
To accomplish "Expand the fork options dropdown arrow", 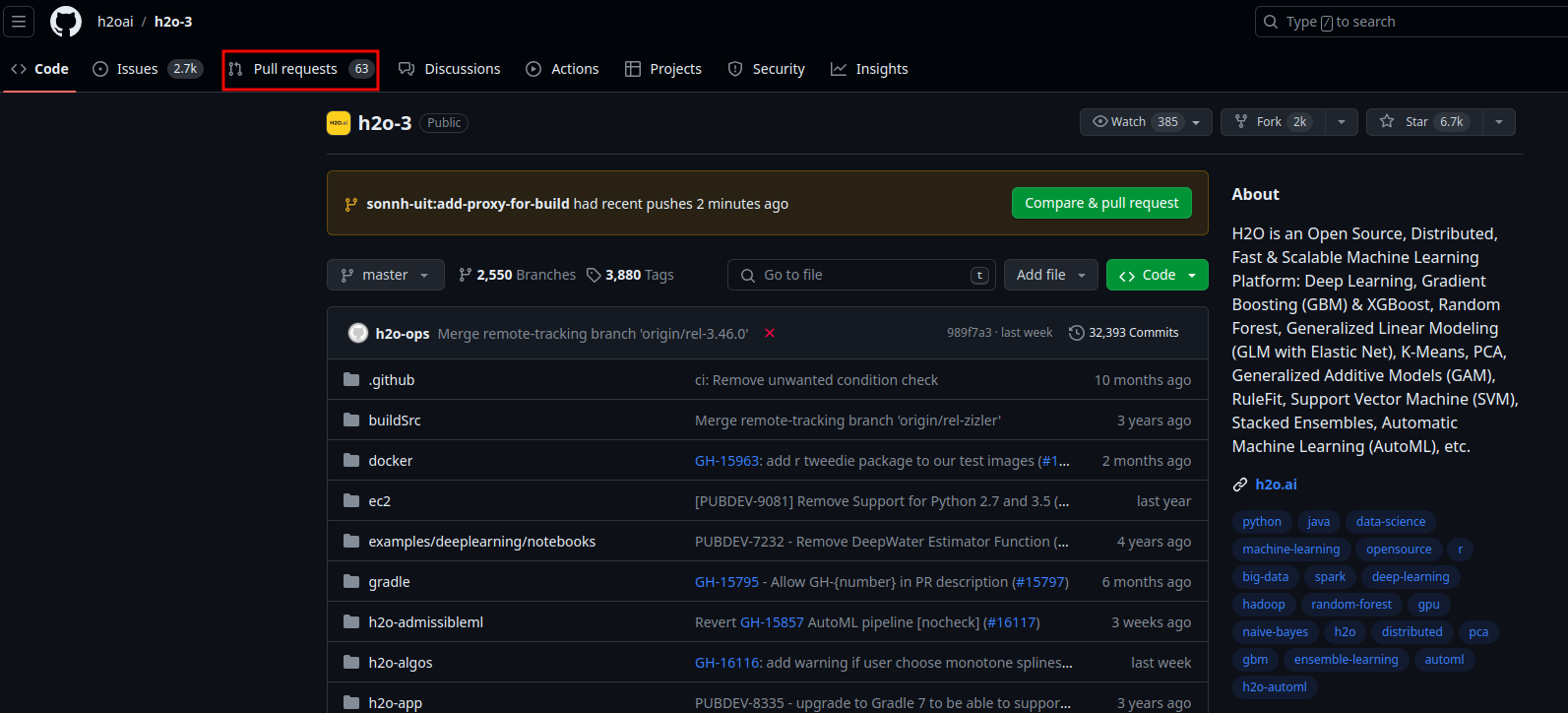I will (1341, 122).
